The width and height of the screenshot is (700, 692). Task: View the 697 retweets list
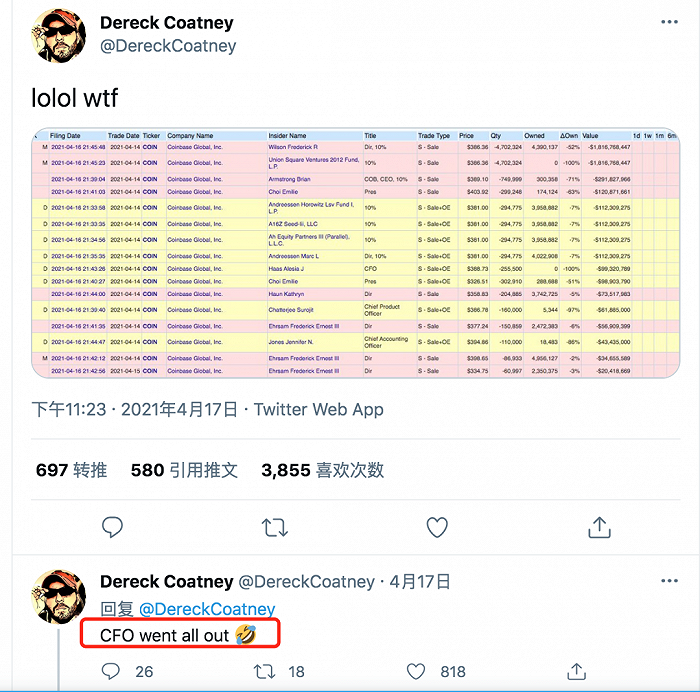click(71, 470)
